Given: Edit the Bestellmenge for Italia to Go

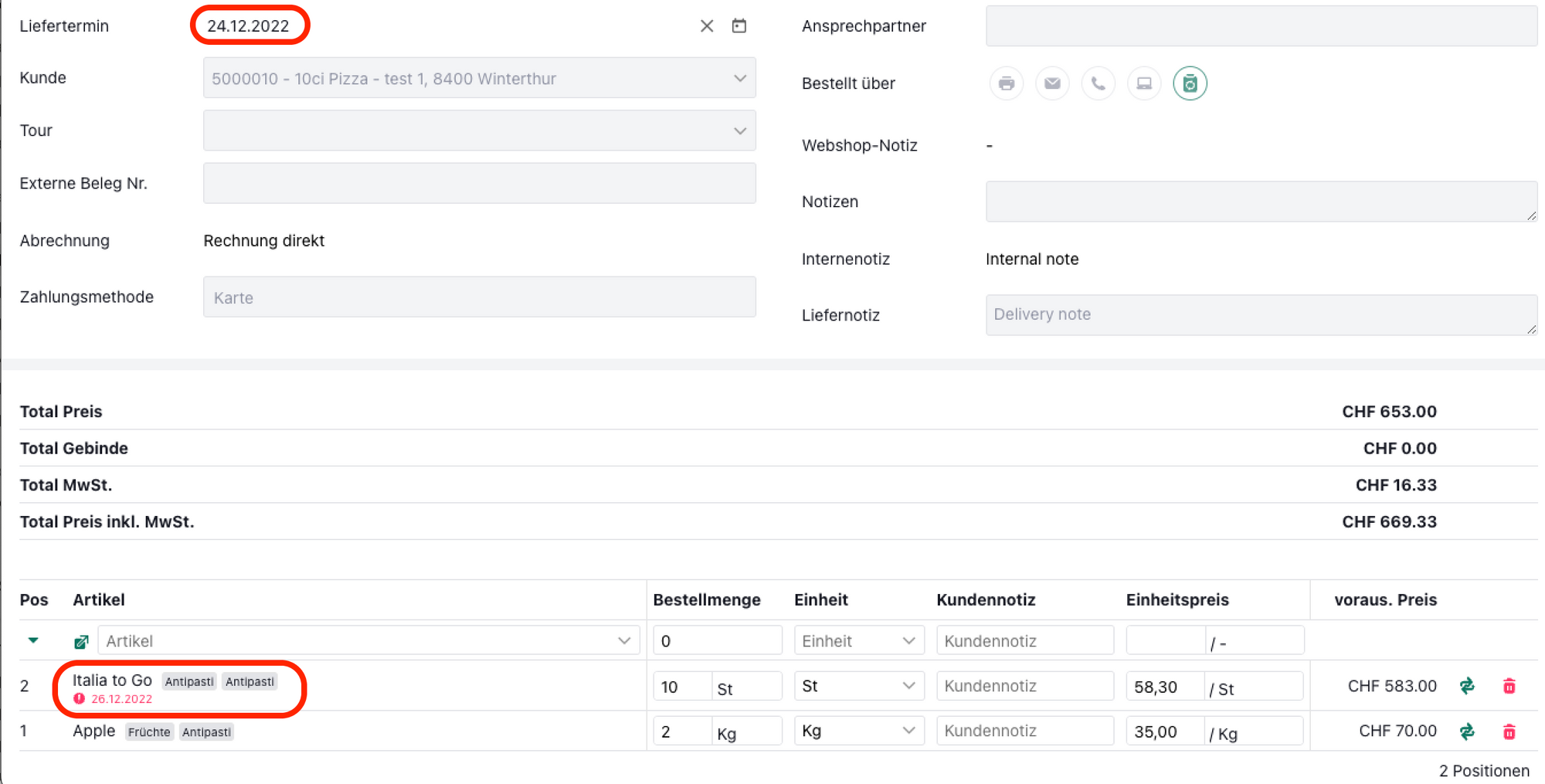Looking at the screenshot, I should point(681,687).
